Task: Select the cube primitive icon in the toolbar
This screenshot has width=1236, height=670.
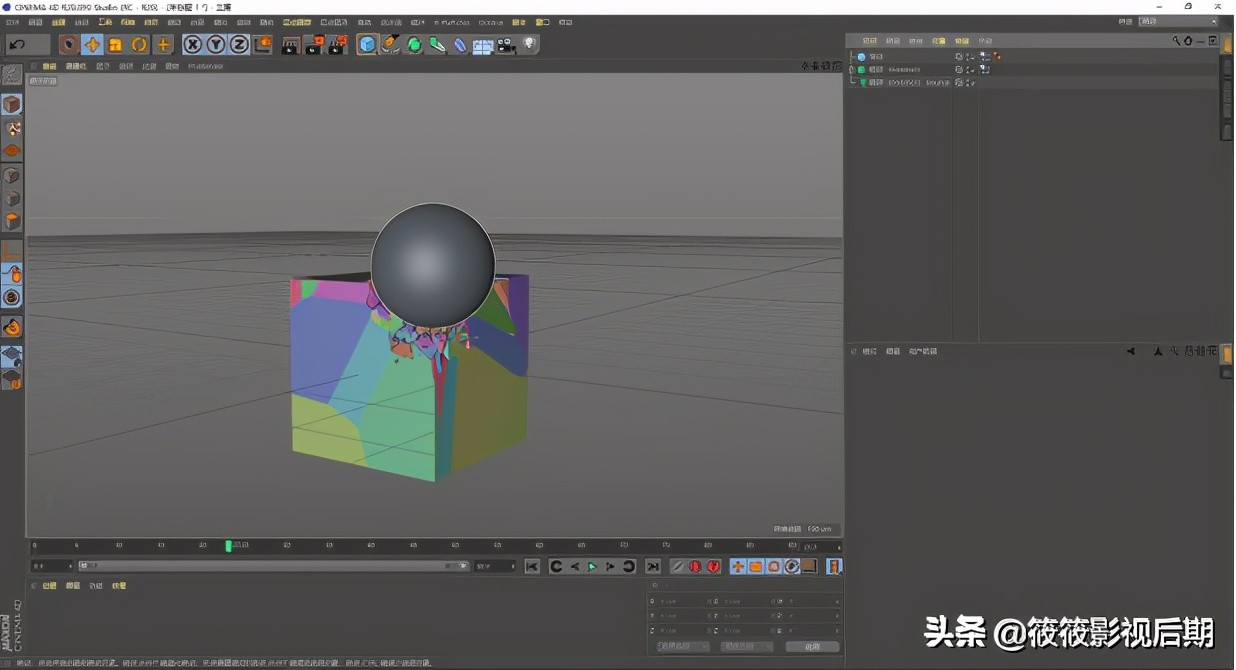Action: pos(367,44)
